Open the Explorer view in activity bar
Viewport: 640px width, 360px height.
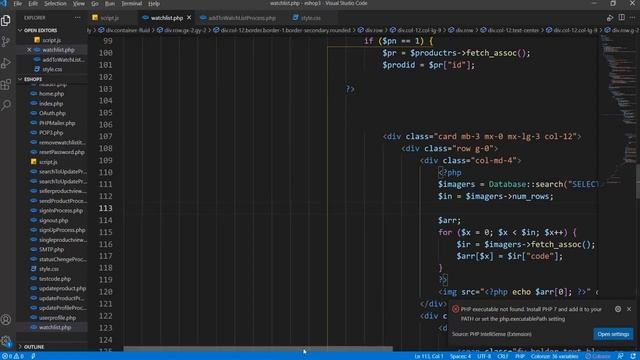6,20
